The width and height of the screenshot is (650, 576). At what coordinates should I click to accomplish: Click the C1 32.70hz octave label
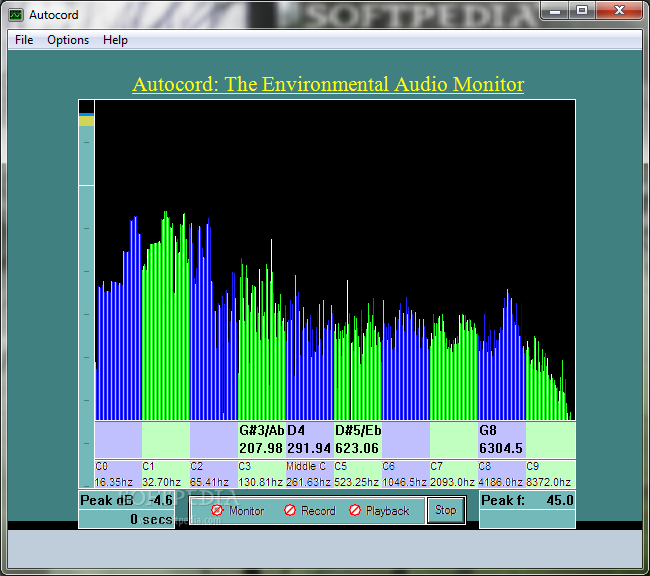[166, 474]
